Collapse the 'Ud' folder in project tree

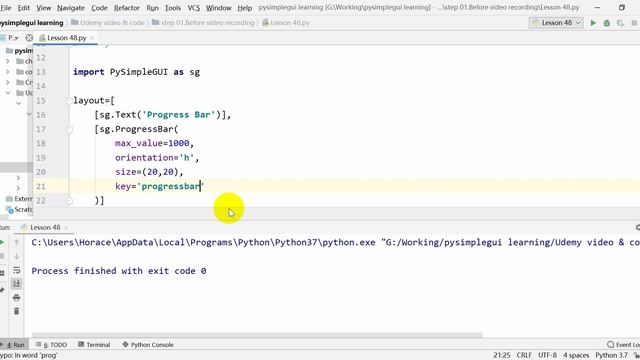(8, 93)
